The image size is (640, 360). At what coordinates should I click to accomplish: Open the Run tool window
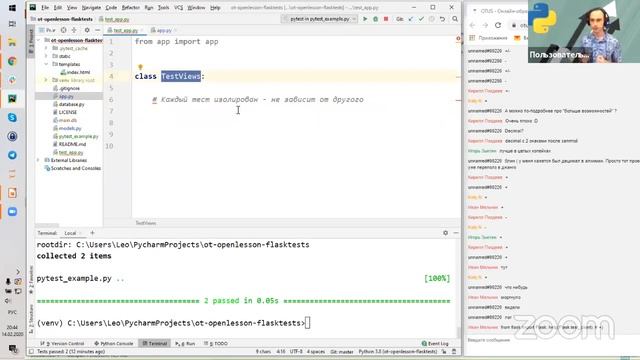(x=185, y=343)
